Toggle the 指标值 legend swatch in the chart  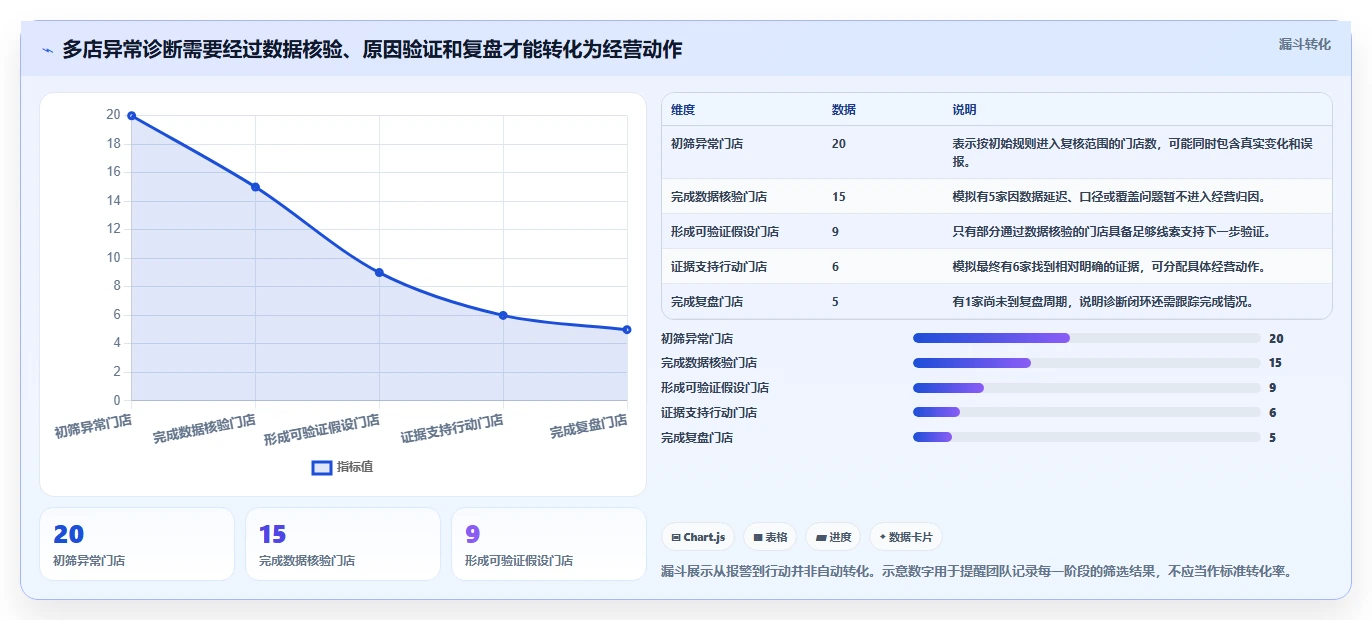322,467
